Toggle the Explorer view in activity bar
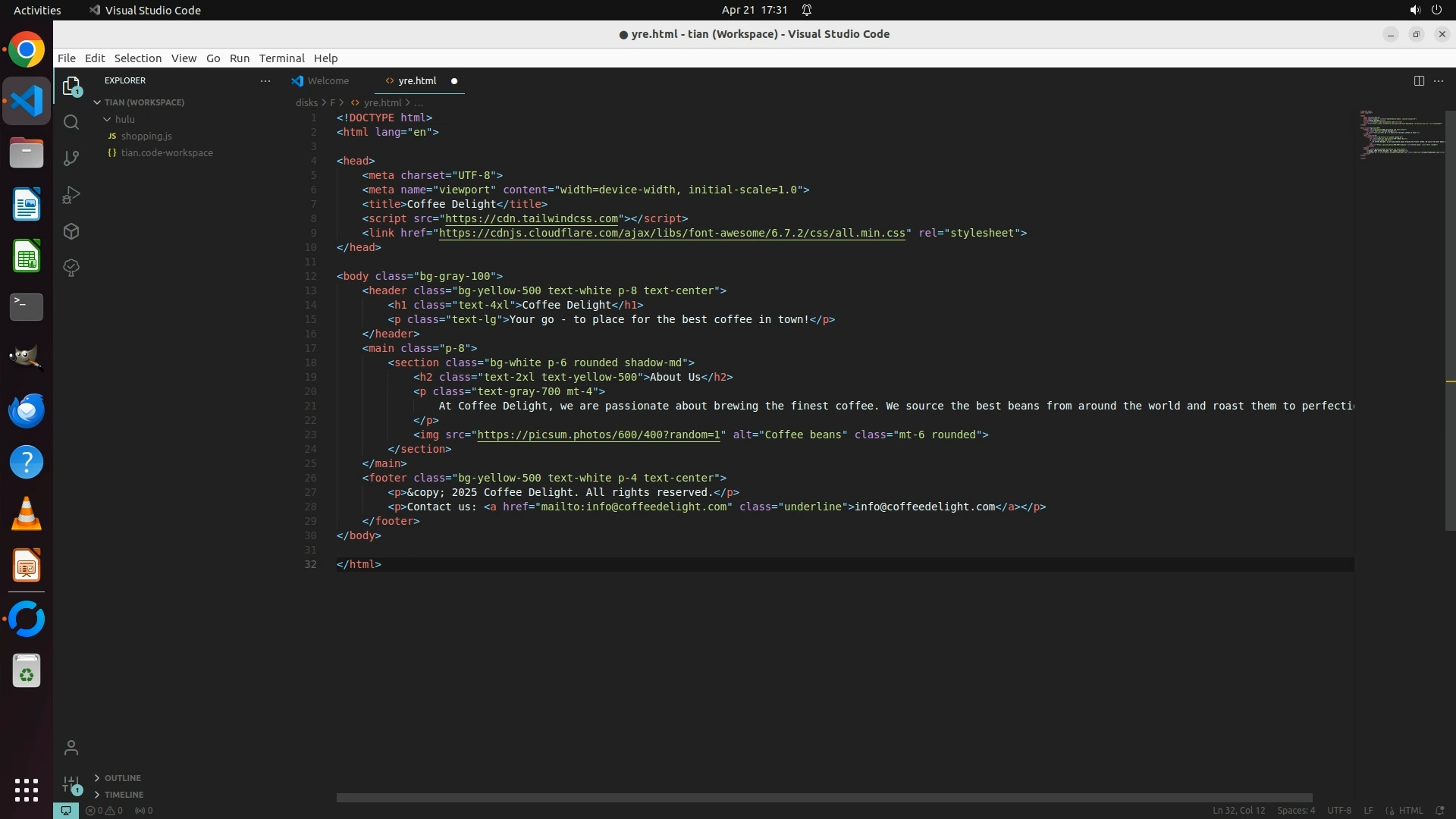Screen dimensions: 1456x819 coord(71,86)
